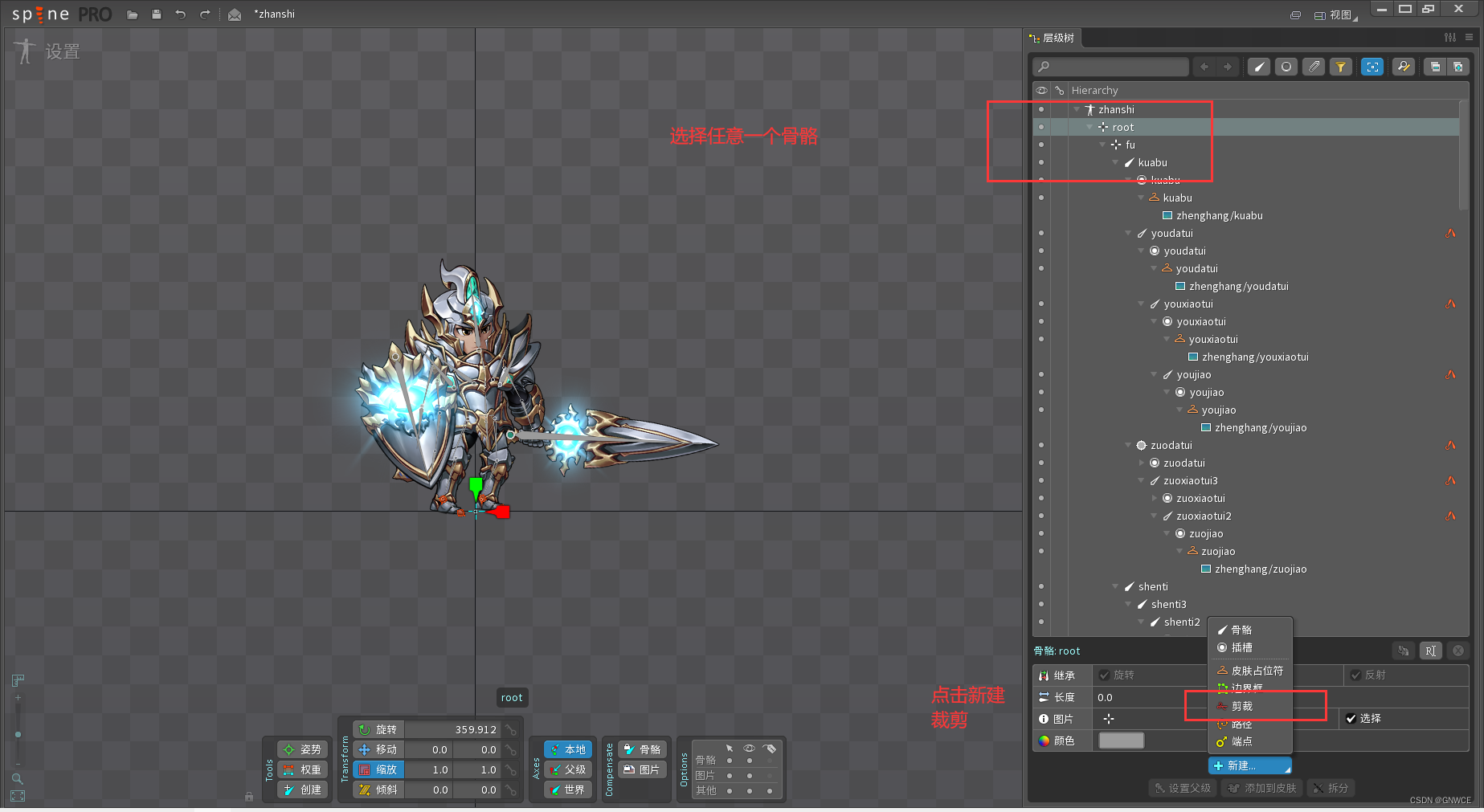Click the 新建... (New) button
Image resolution: width=1484 pixels, height=812 pixels.
(1249, 765)
